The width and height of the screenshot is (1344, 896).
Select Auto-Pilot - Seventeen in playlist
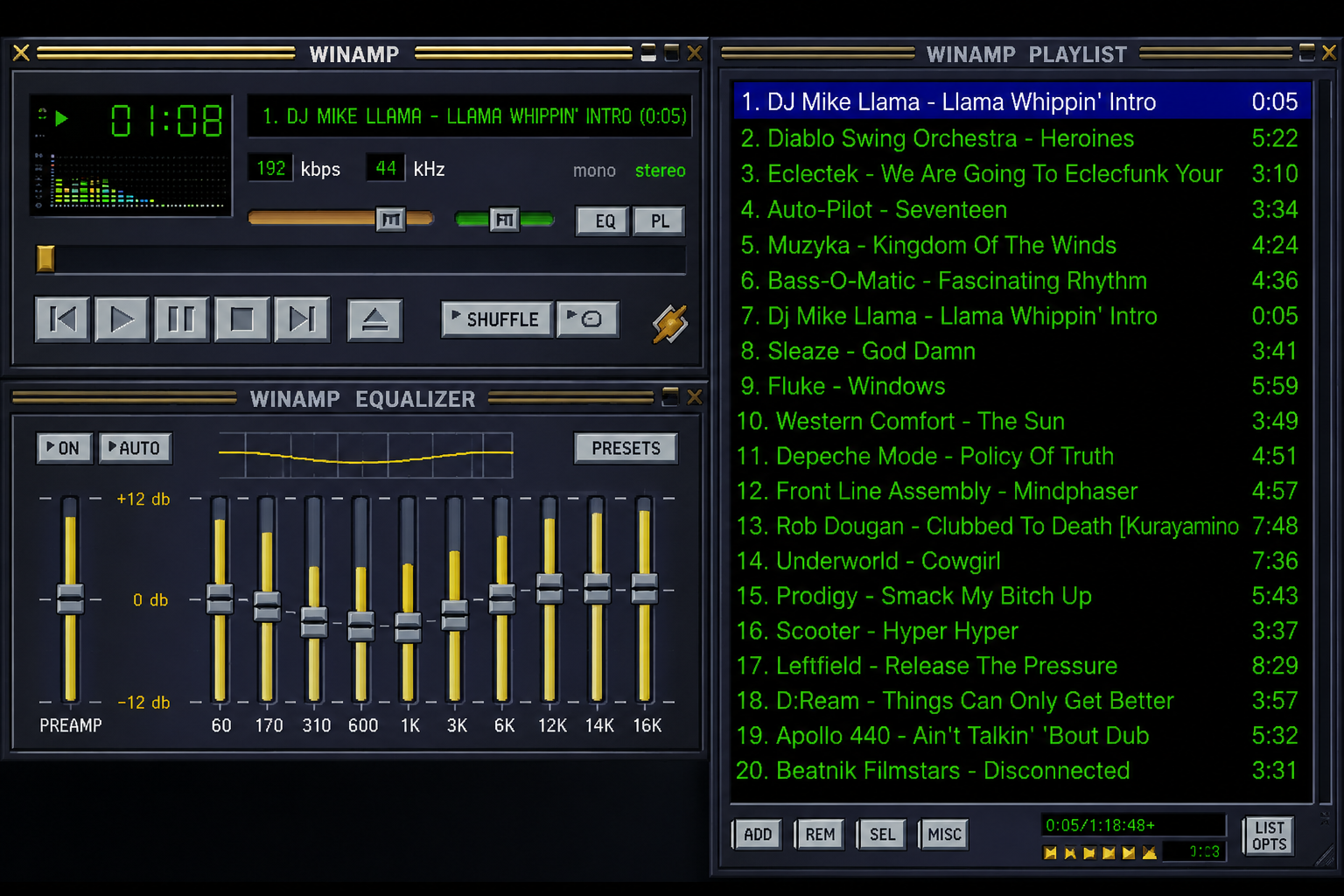tap(1021, 210)
